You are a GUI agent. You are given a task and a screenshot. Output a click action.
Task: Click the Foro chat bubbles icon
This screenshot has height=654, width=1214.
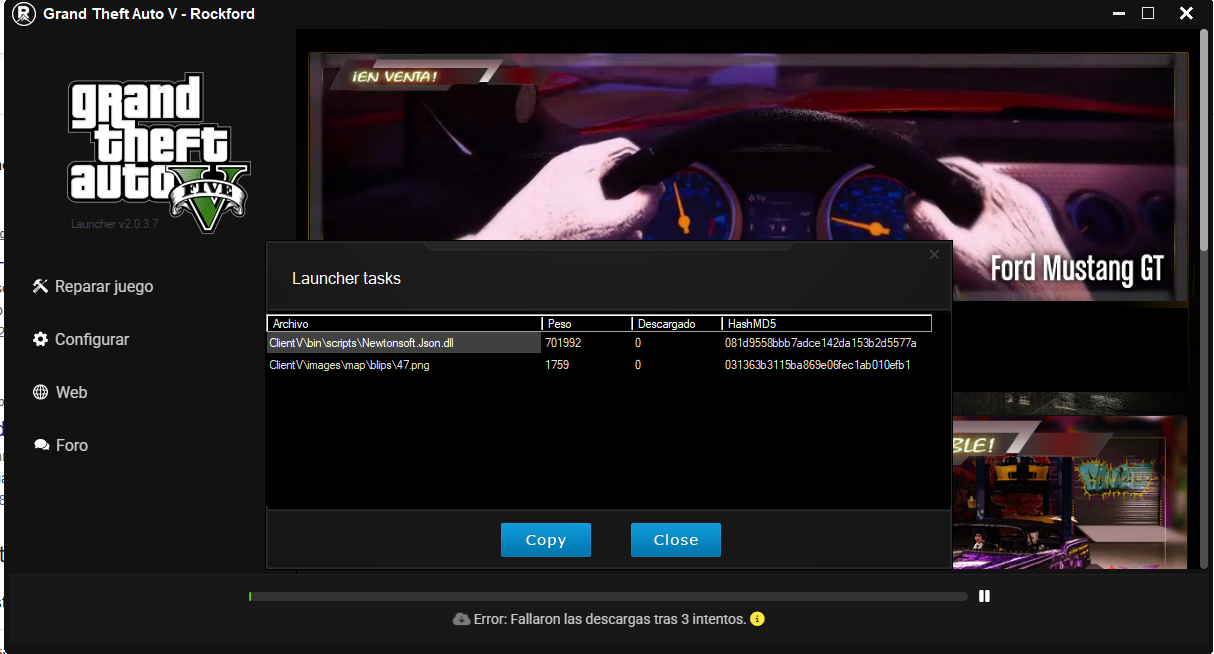[41, 445]
